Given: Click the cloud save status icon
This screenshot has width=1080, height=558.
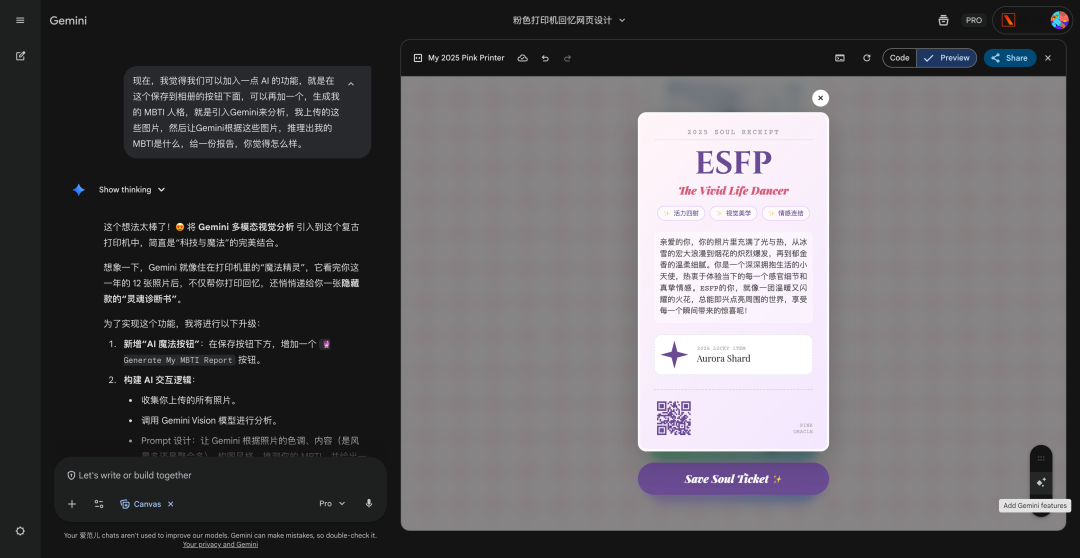Looking at the screenshot, I should pos(523,58).
